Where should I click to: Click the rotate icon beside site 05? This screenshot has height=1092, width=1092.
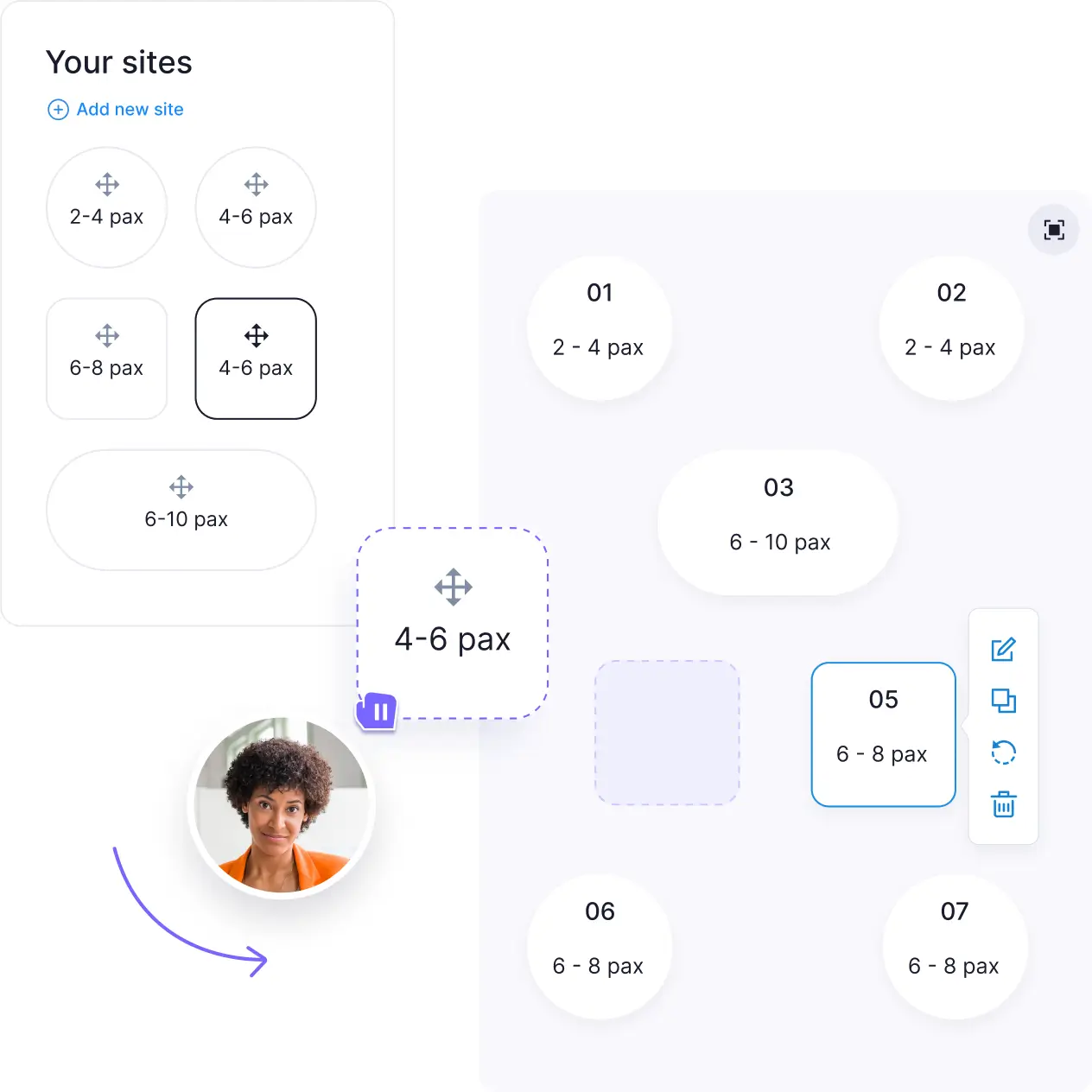coord(1003,752)
